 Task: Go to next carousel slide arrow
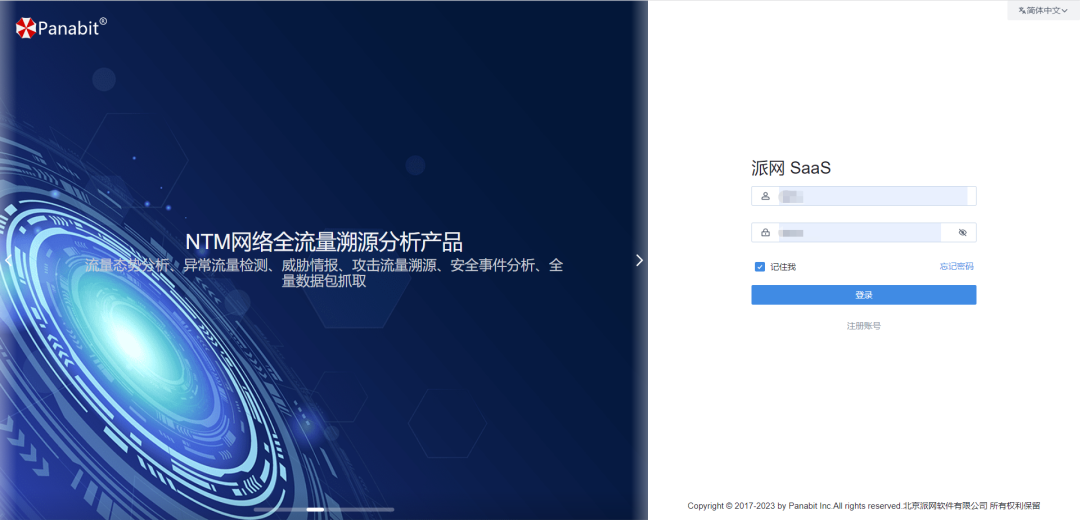point(639,260)
